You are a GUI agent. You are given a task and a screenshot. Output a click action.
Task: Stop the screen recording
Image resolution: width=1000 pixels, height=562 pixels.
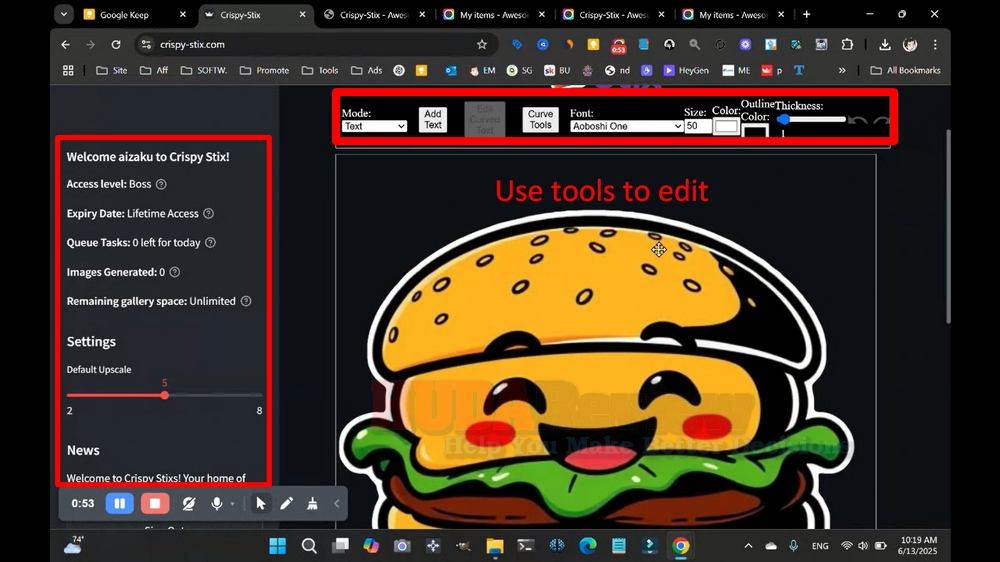point(154,504)
